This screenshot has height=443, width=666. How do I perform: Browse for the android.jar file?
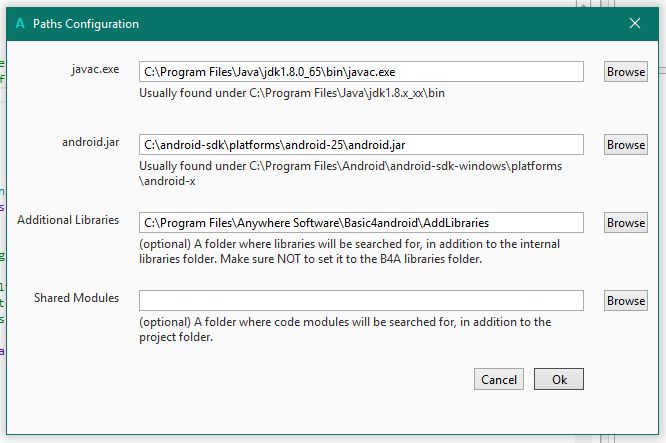pos(626,145)
